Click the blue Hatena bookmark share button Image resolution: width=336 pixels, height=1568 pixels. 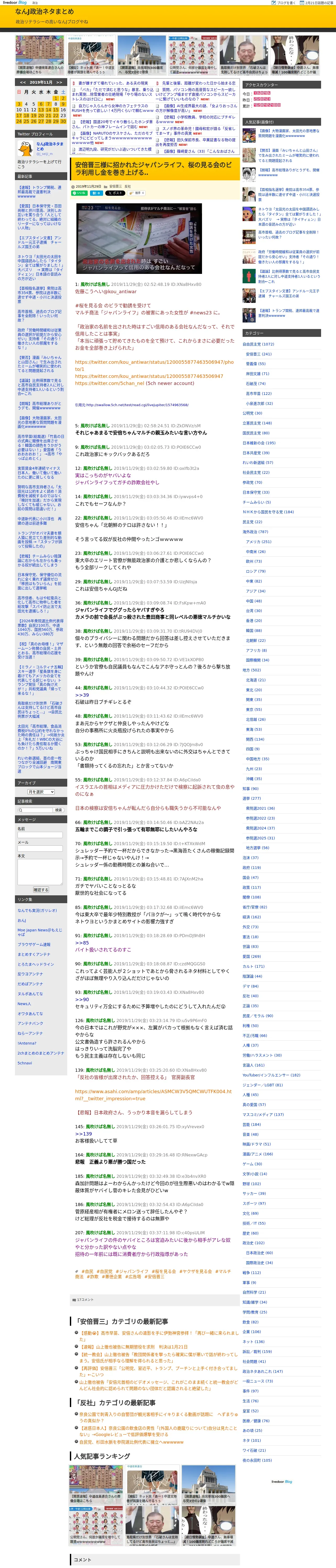(96, 193)
